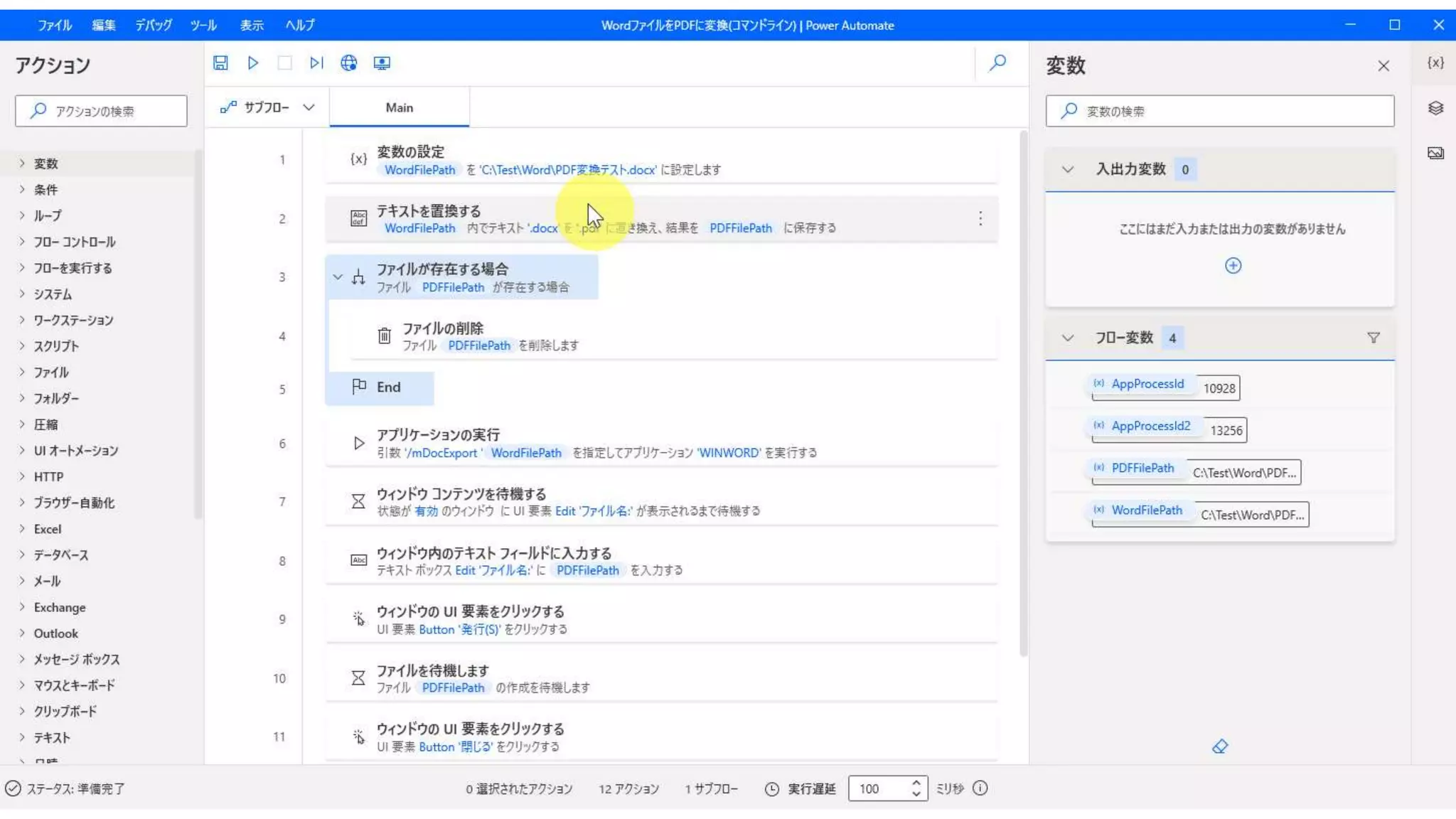Collapse the フロー変数 section
This screenshot has height=819, width=1456.
(x=1067, y=338)
